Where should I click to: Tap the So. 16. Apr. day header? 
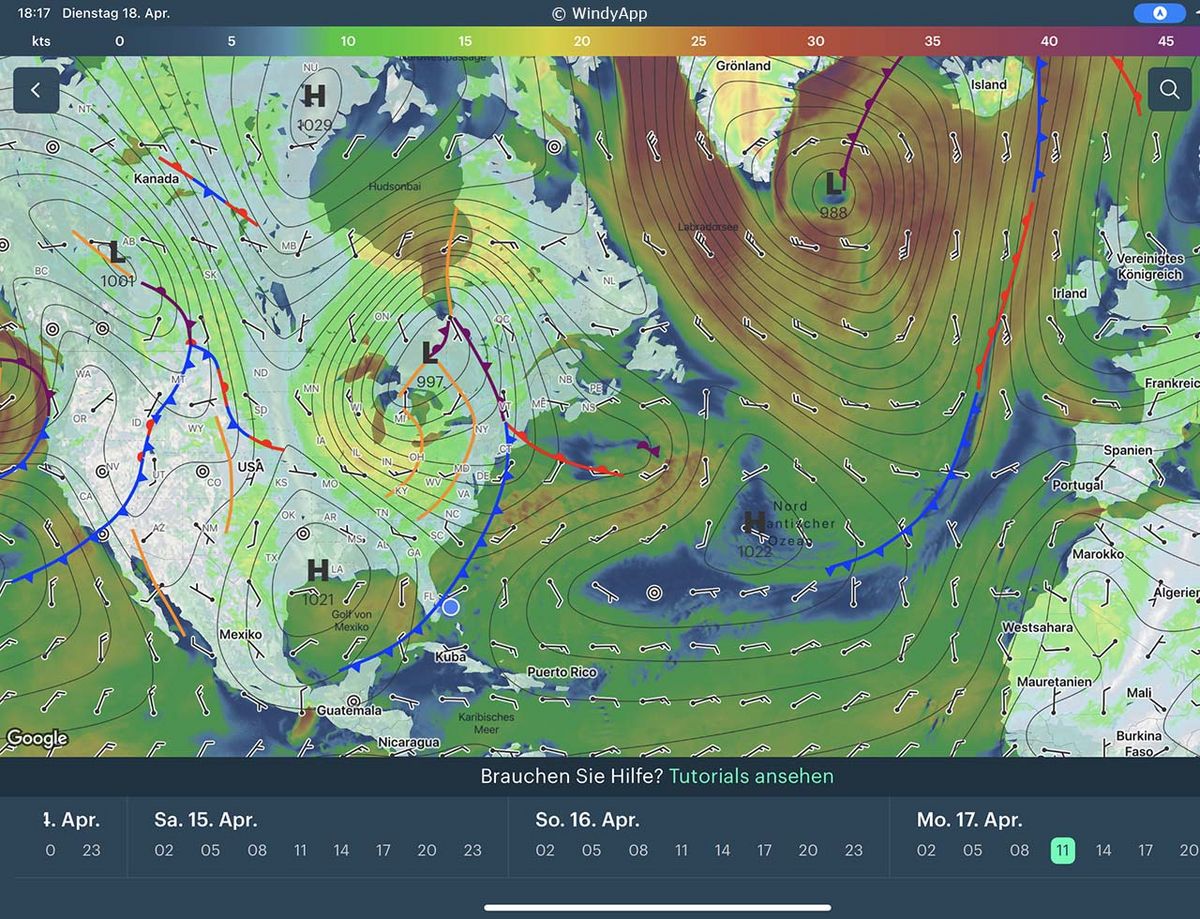[x=588, y=820]
